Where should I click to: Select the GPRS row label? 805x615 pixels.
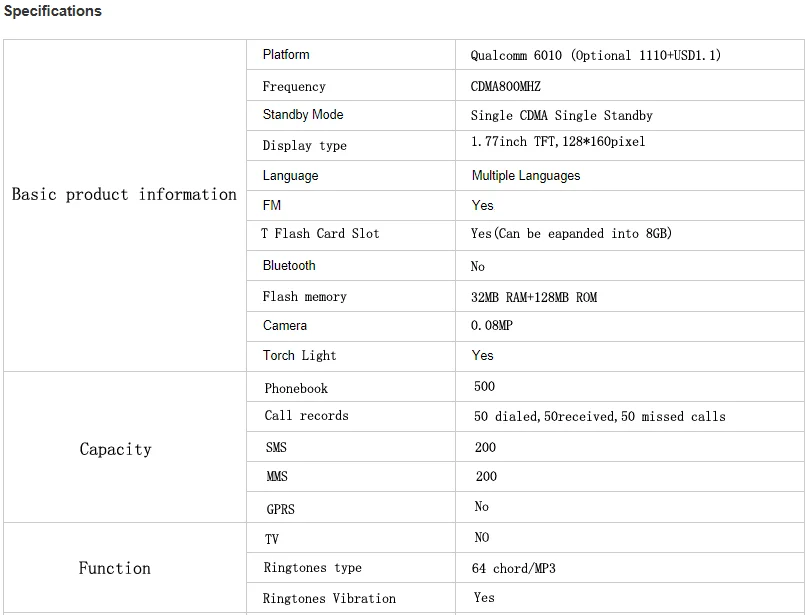point(280,509)
